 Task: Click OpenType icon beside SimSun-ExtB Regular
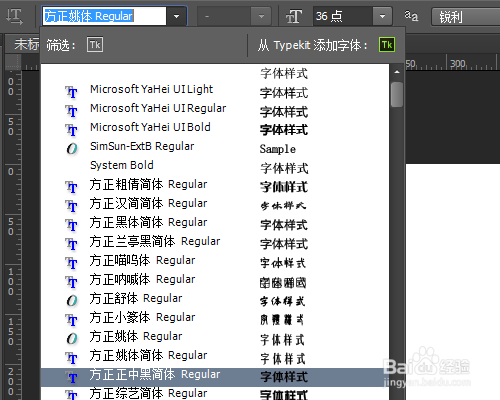(72, 148)
